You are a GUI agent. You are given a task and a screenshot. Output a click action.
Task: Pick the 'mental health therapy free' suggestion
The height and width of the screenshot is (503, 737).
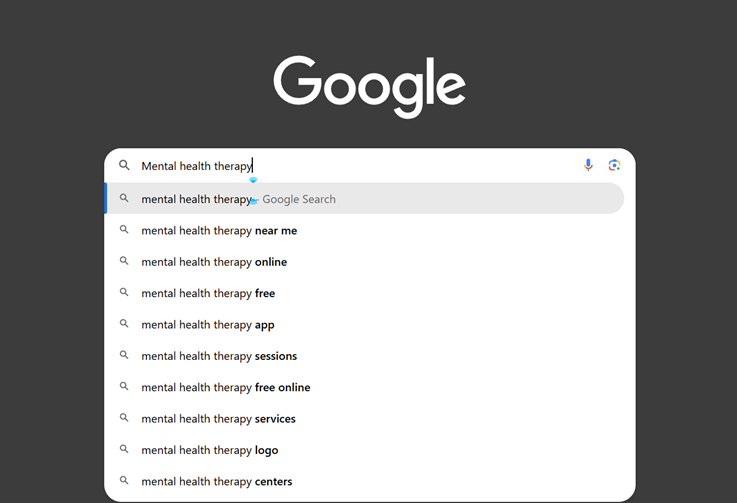[x=365, y=293]
